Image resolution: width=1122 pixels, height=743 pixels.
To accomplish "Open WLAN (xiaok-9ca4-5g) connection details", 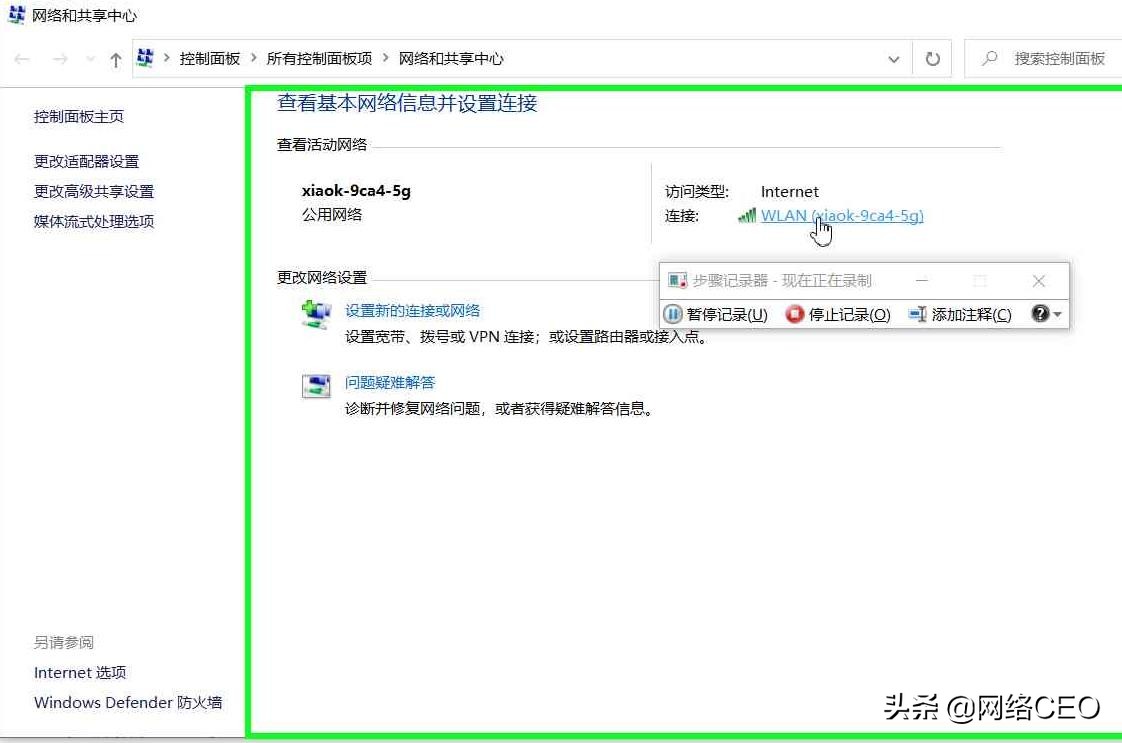I will 845,215.
